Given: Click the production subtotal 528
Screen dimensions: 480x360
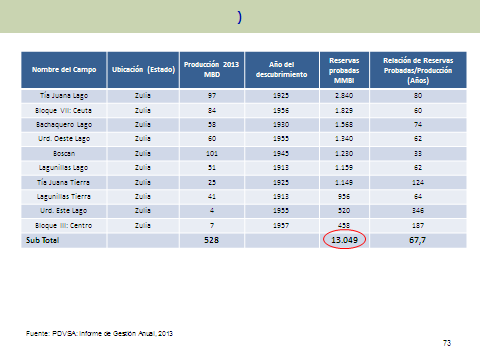Looking at the screenshot, I should tap(212, 240).
